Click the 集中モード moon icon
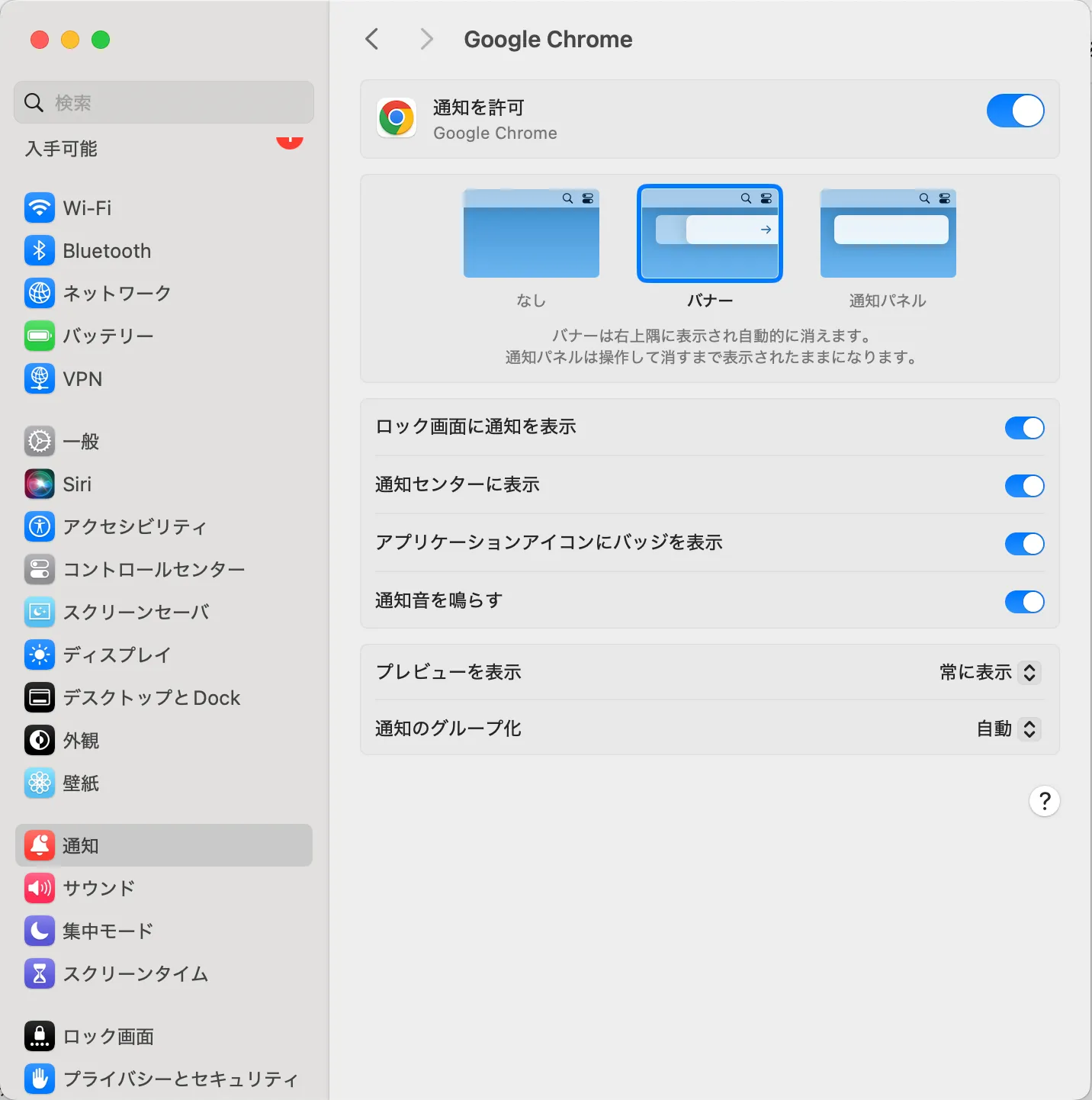1092x1100 pixels. tap(40, 931)
